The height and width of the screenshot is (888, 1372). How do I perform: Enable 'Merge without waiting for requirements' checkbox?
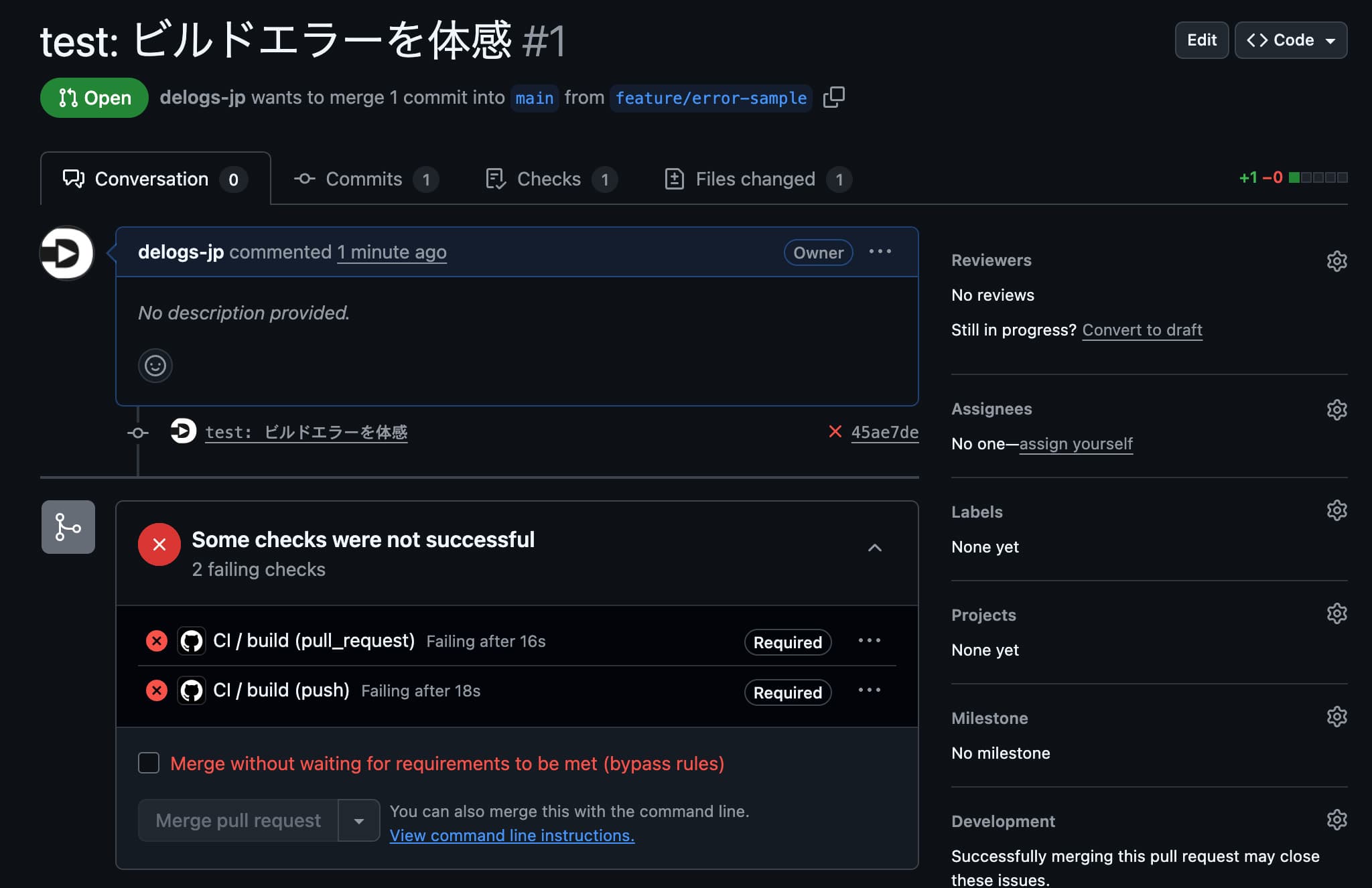149,763
